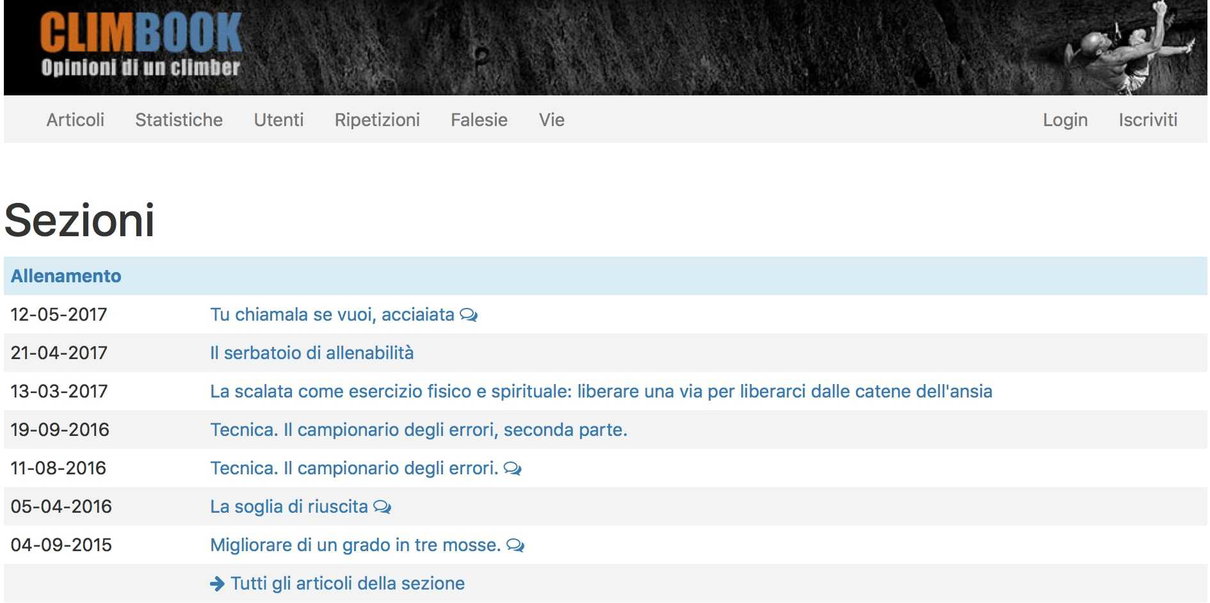Go to Statistiche in the navigation bar
Image resolution: width=1210 pixels, height=603 pixels.
coord(179,120)
